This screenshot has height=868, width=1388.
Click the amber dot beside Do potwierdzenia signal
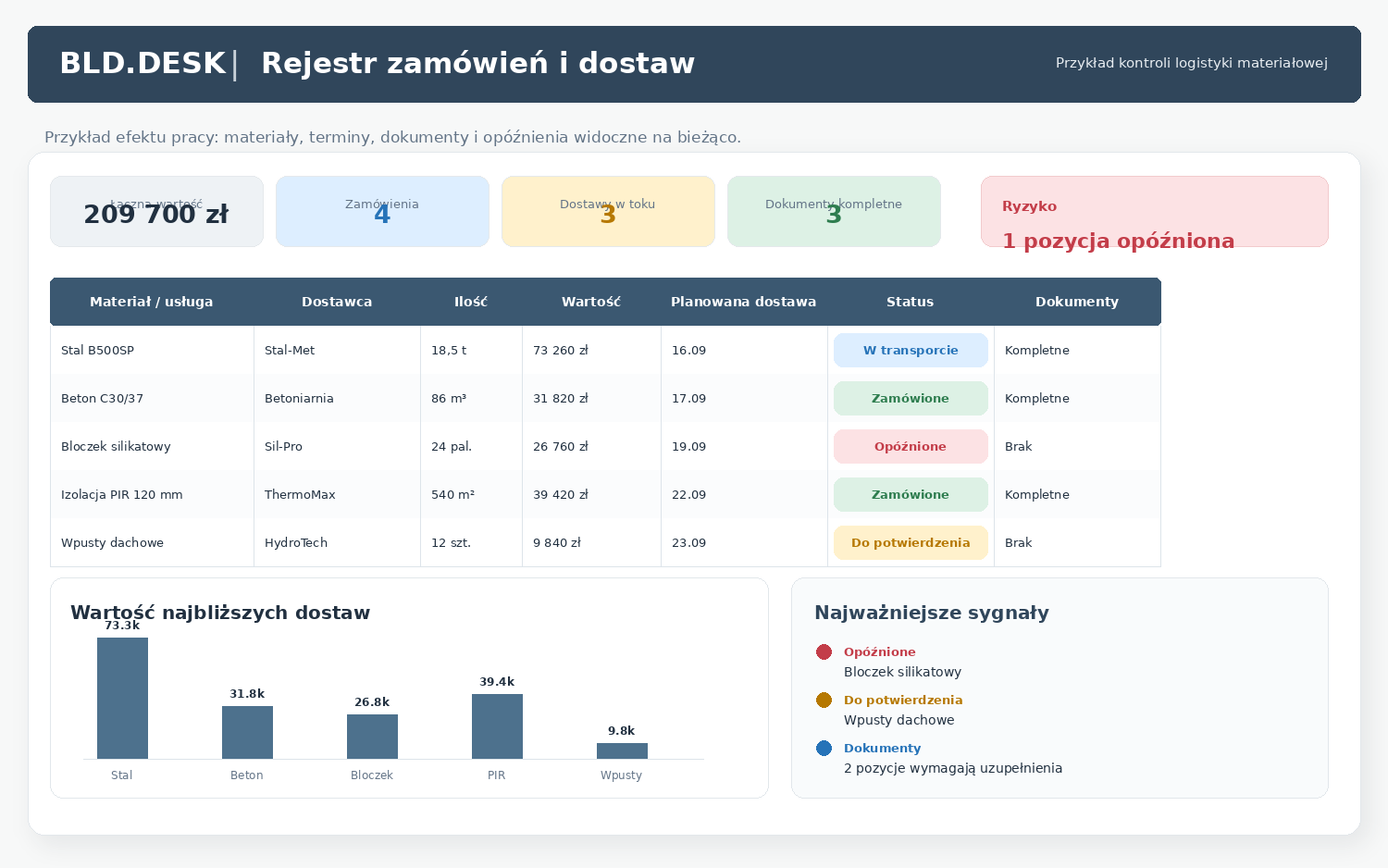(824, 701)
